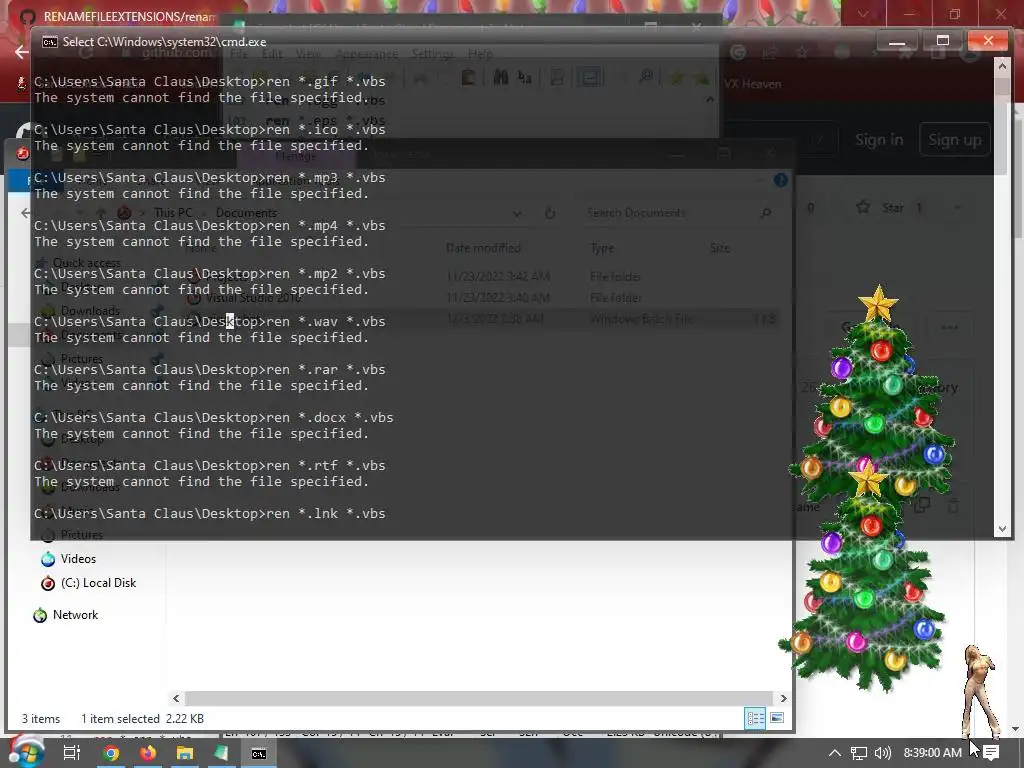
Task: Click cmd scrollbar up arrow
Action: [1002, 65]
